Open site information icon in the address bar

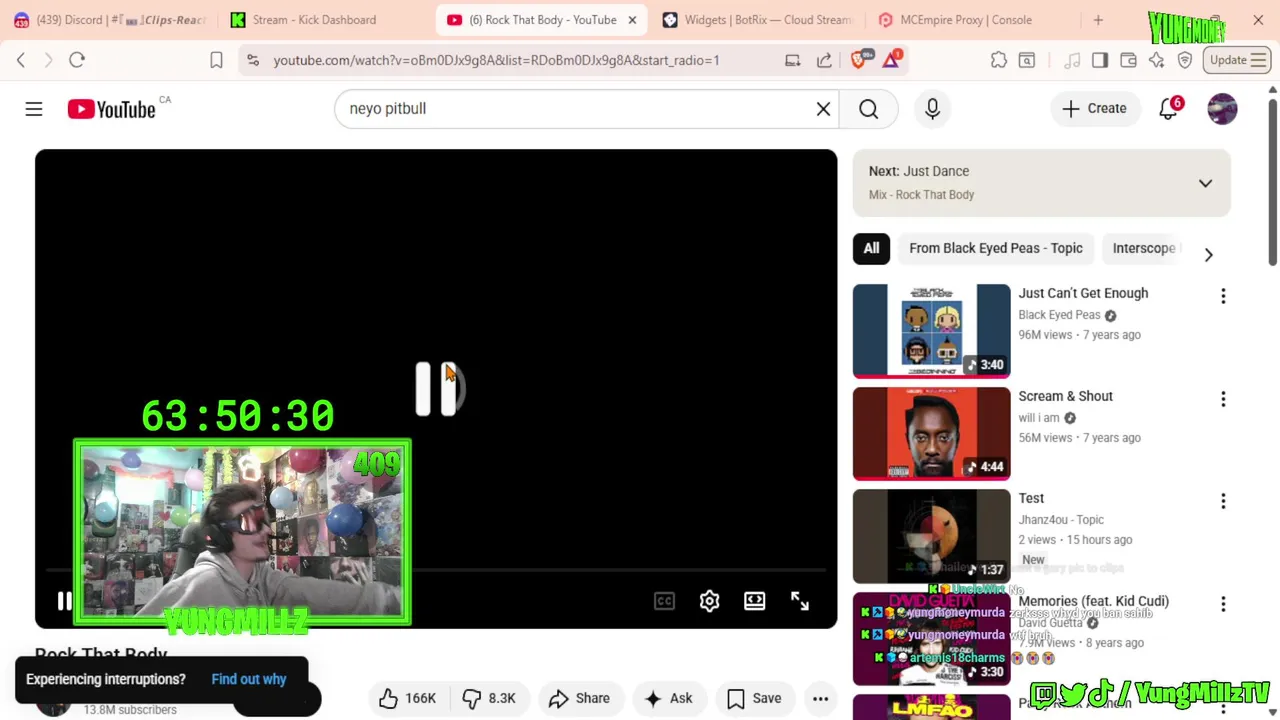253,60
